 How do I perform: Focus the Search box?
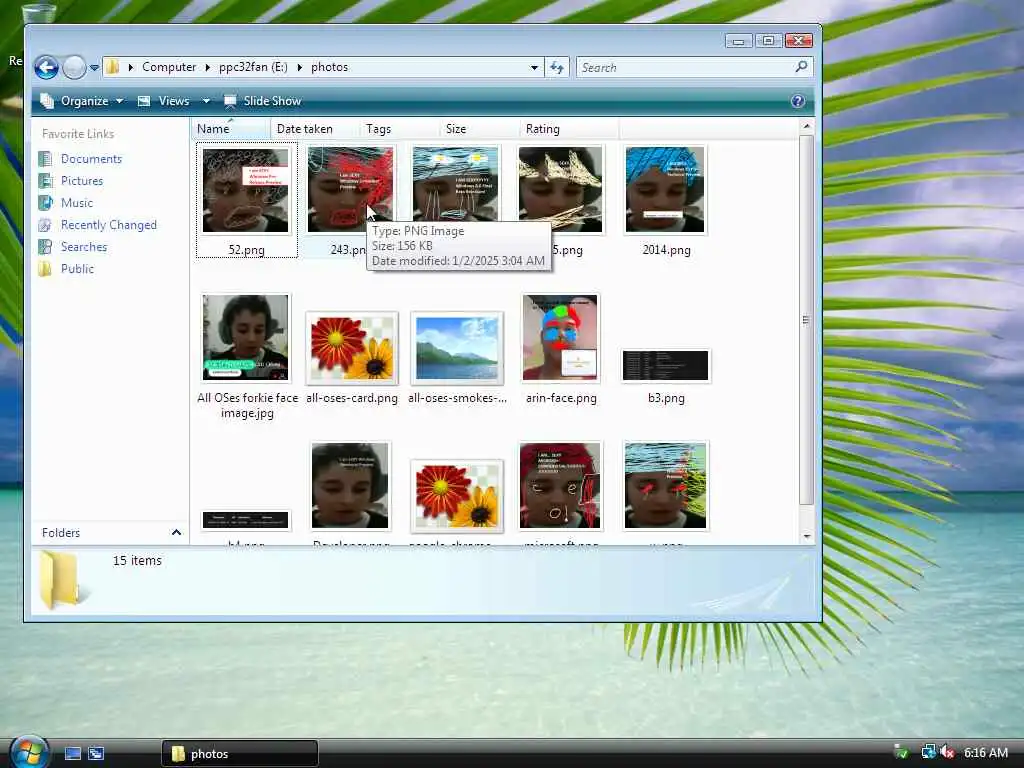[684, 67]
